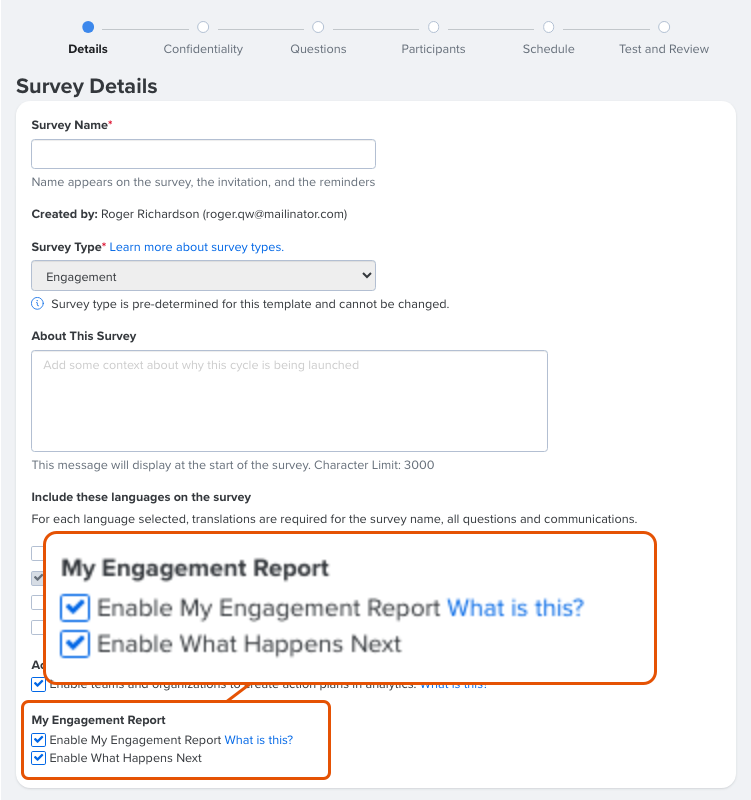Click the Participants step circle
Viewport: 751px width, 800px height.
click(x=433, y=27)
